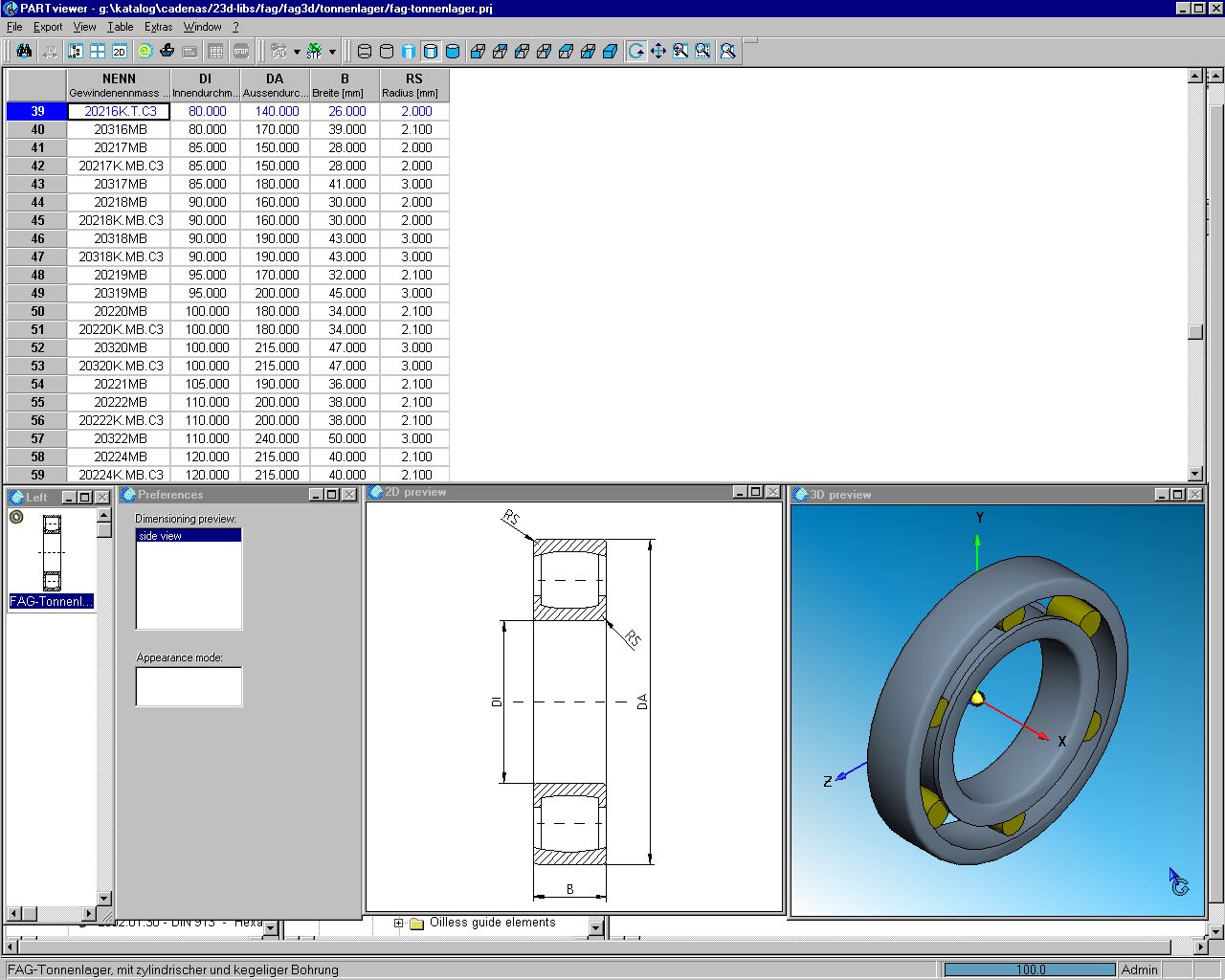Click the zoom window magnifier icon
The image size is (1225, 980).
(x=702, y=51)
